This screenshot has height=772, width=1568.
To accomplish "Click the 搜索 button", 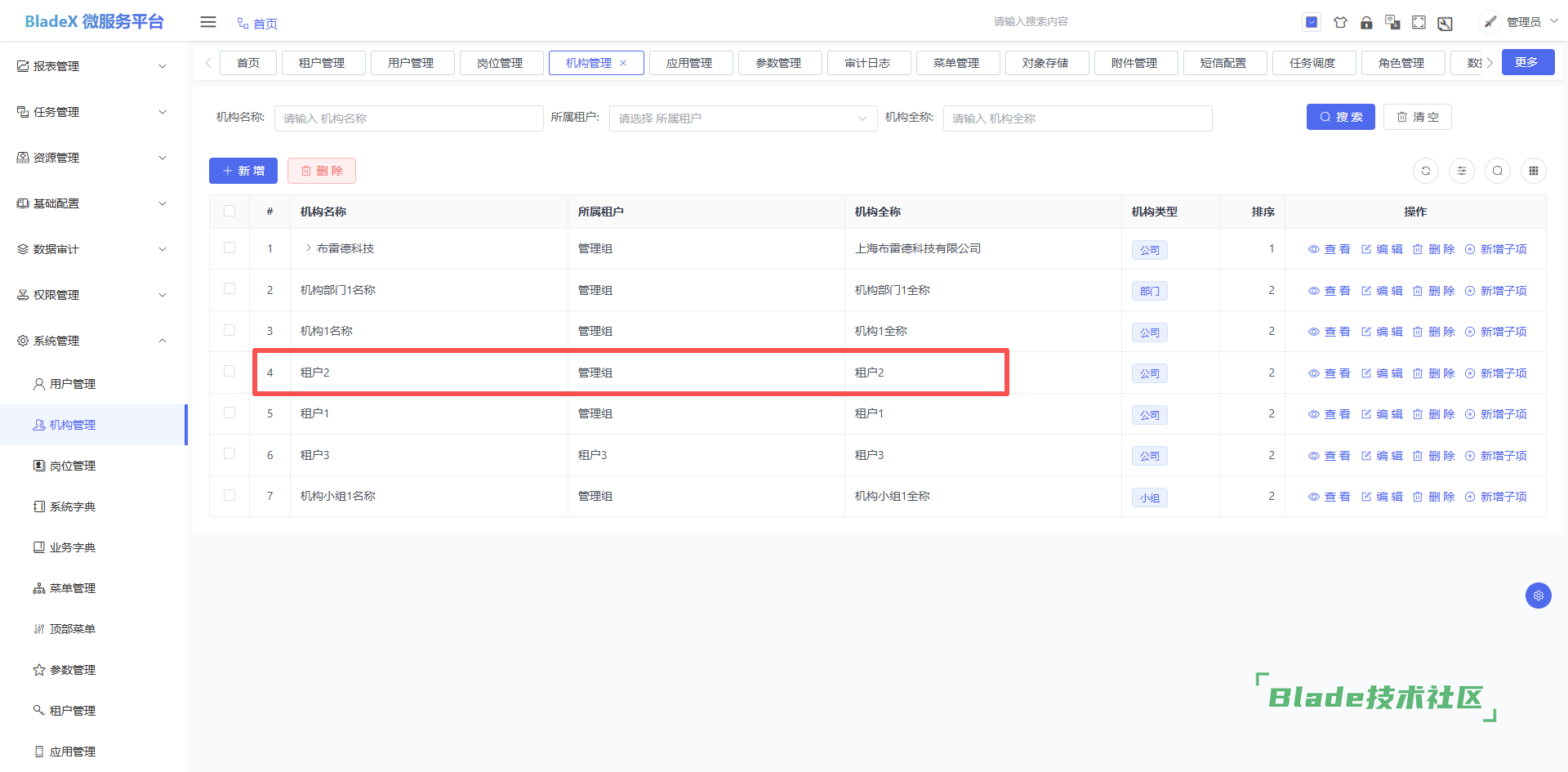I will tap(1341, 117).
